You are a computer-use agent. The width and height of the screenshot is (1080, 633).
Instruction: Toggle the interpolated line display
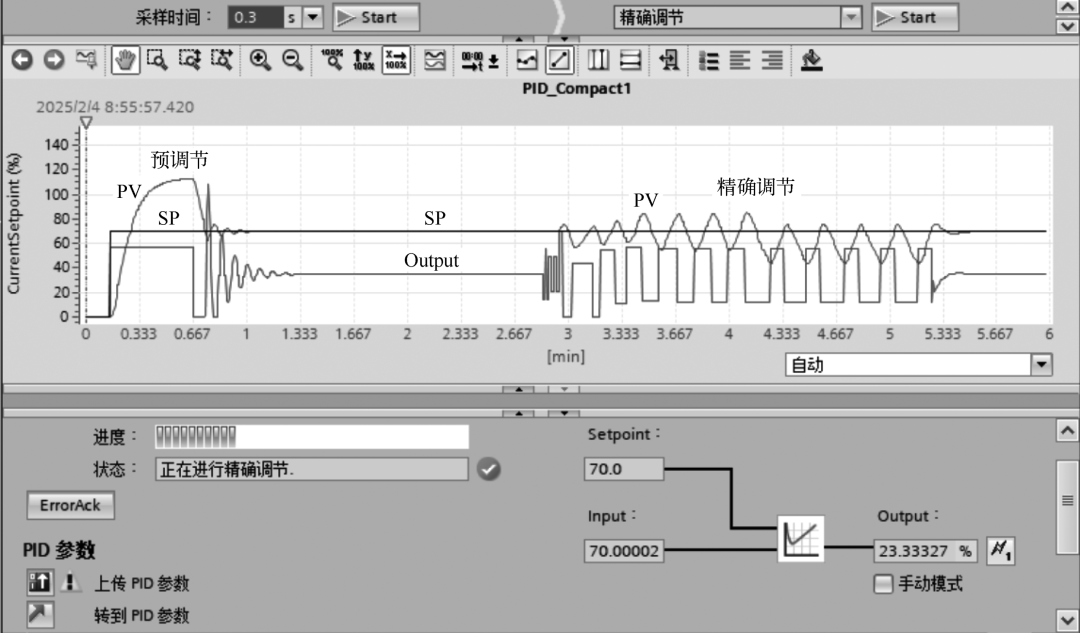tap(559, 60)
